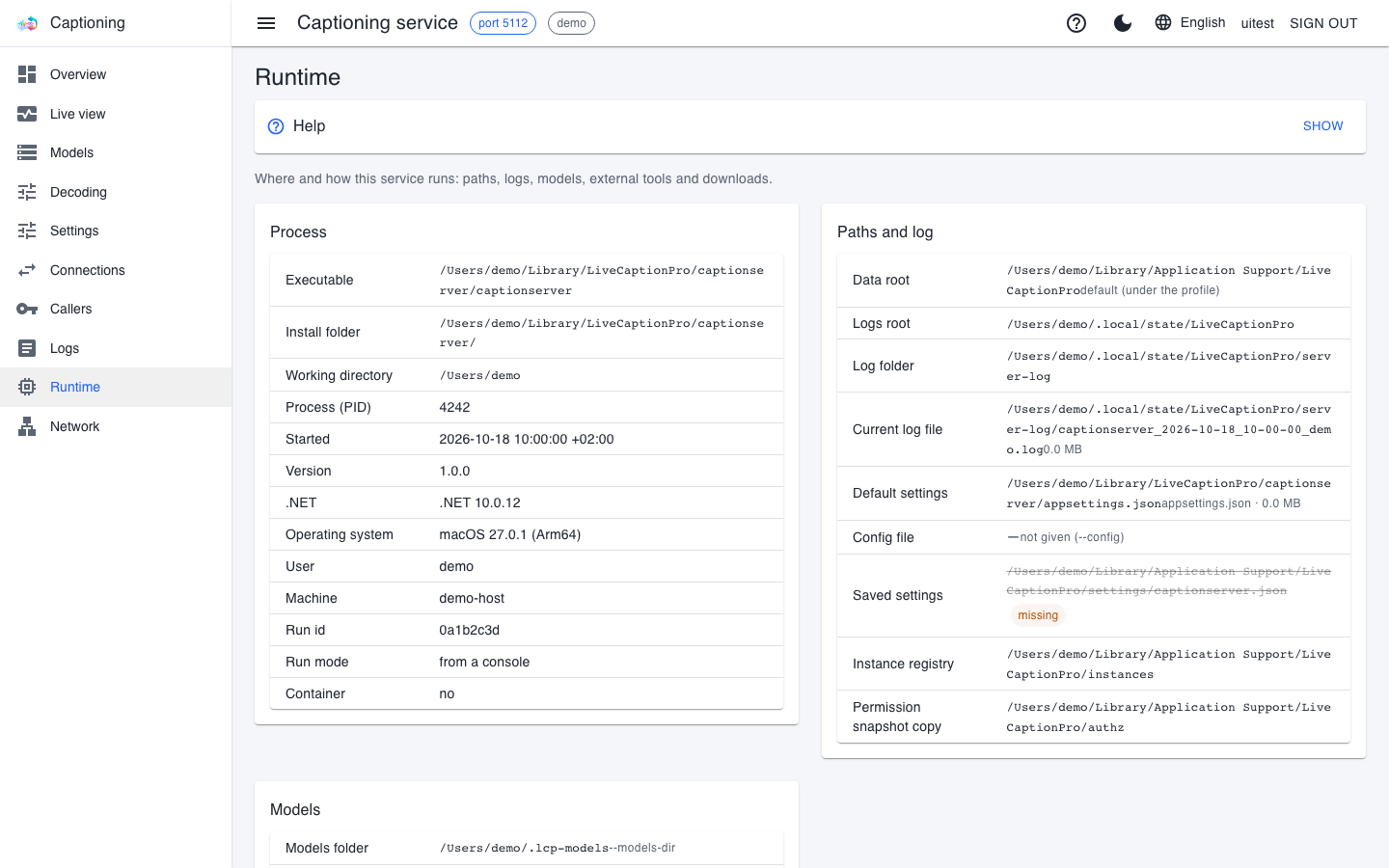Expand Help section with SHOW
Screen dimensions: 1389x868
[1322, 126]
